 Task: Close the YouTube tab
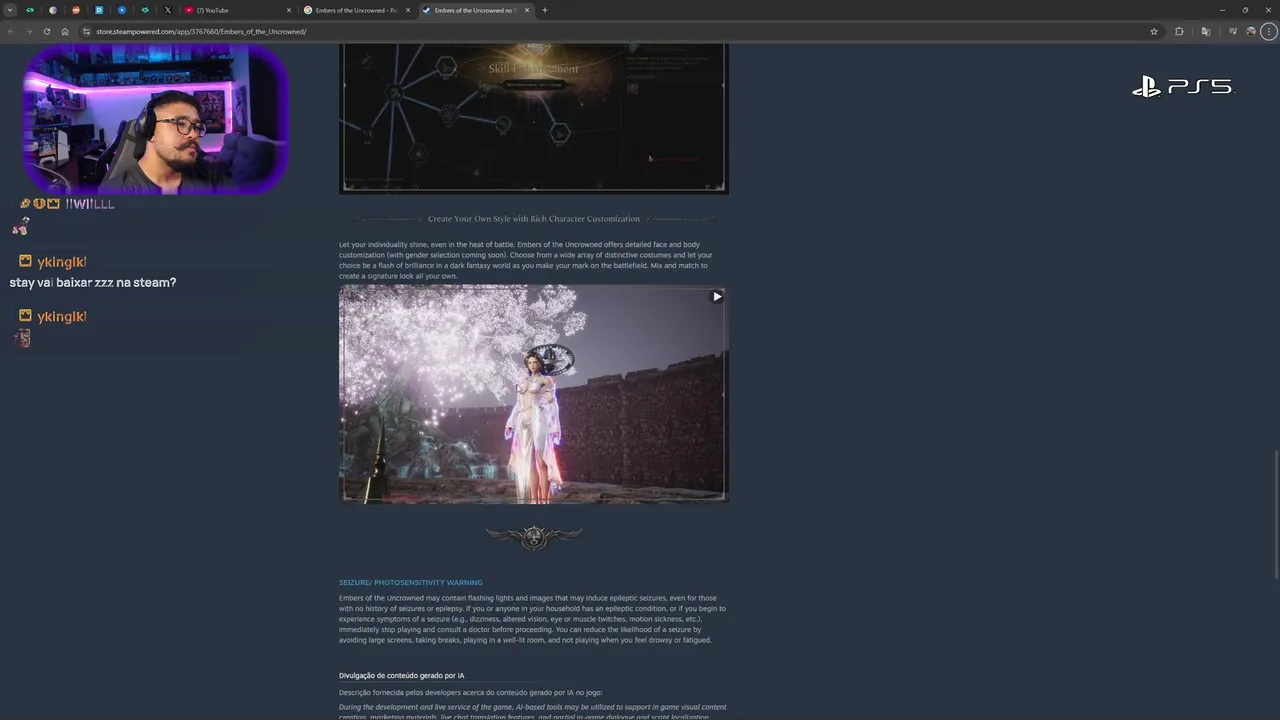tap(289, 10)
